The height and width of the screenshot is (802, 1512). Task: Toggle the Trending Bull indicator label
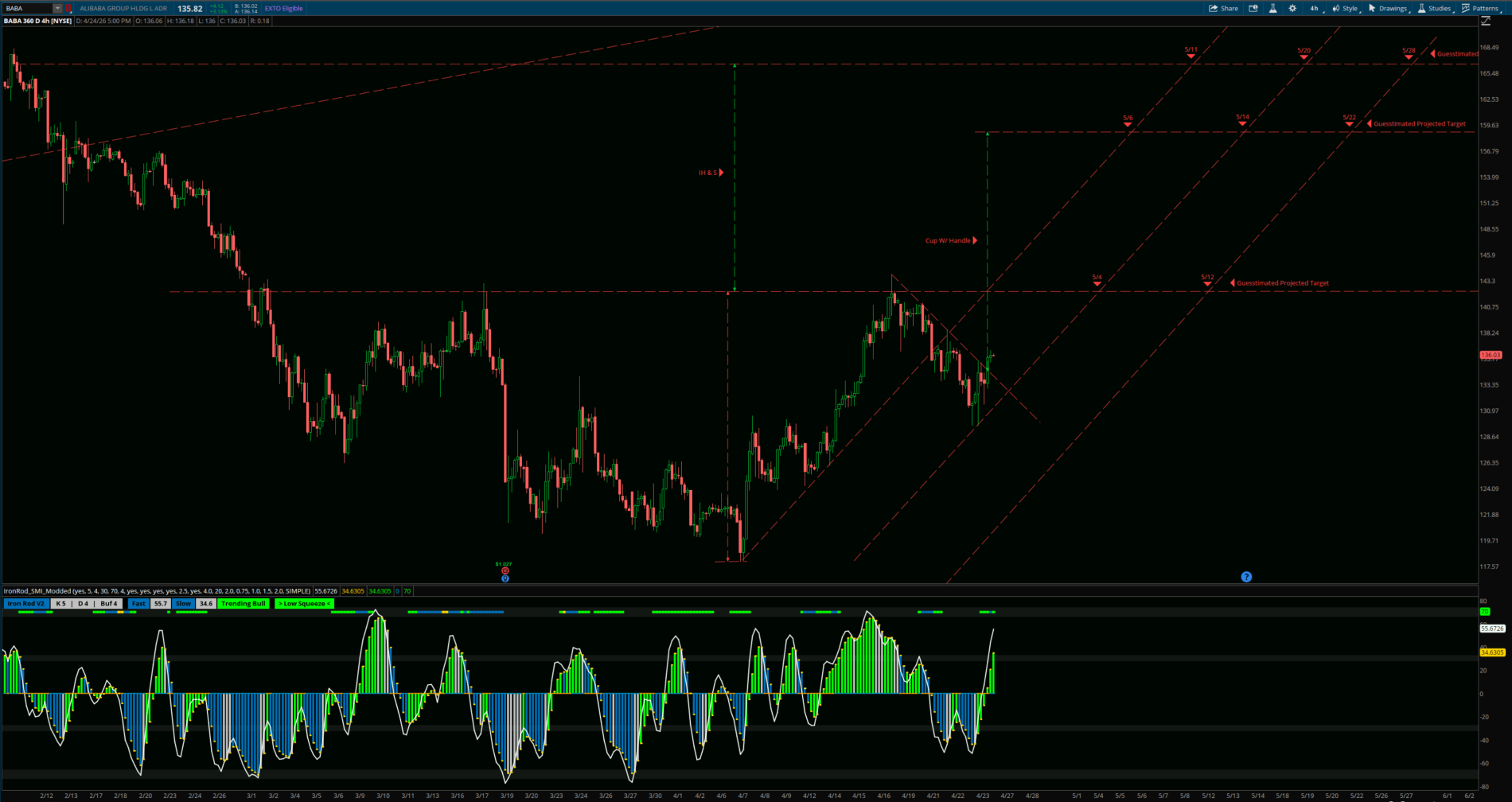point(244,603)
